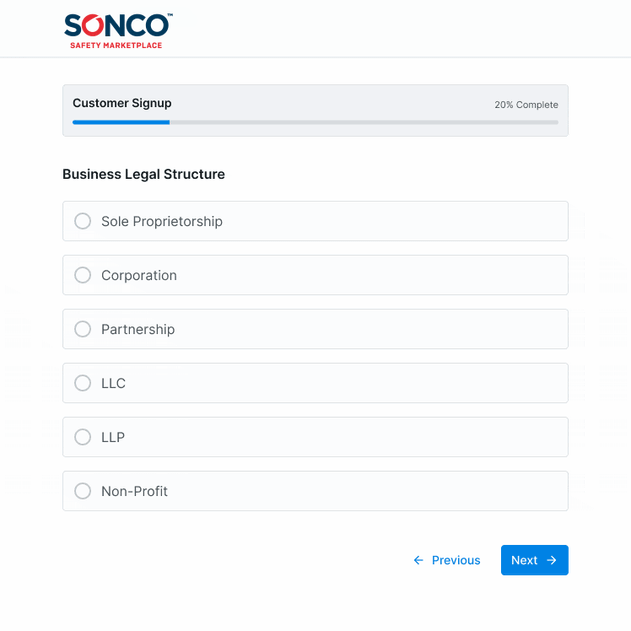Viewport: 631px width, 631px height.
Task: Click the 20% Complete indicator text
Action: coord(526,105)
